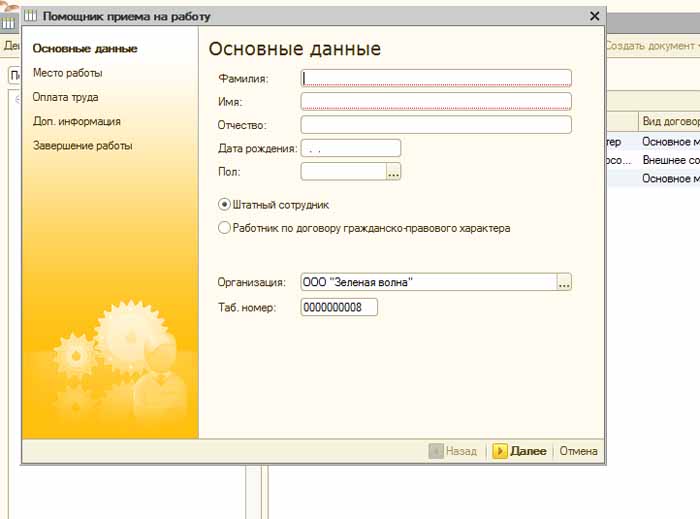This screenshot has width=700, height=519.
Task: Switch to the Оплата труда section
Action: coord(65,97)
